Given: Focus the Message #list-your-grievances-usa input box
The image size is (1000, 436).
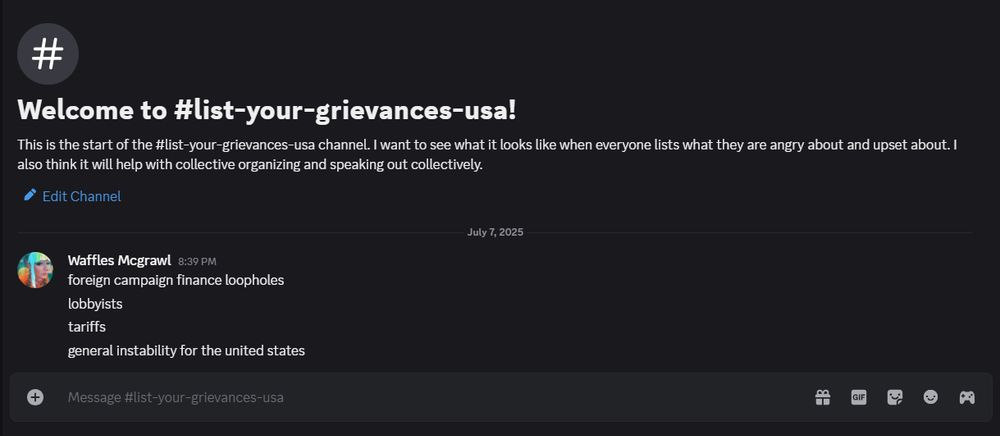Looking at the screenshot, I should (434, 398).
